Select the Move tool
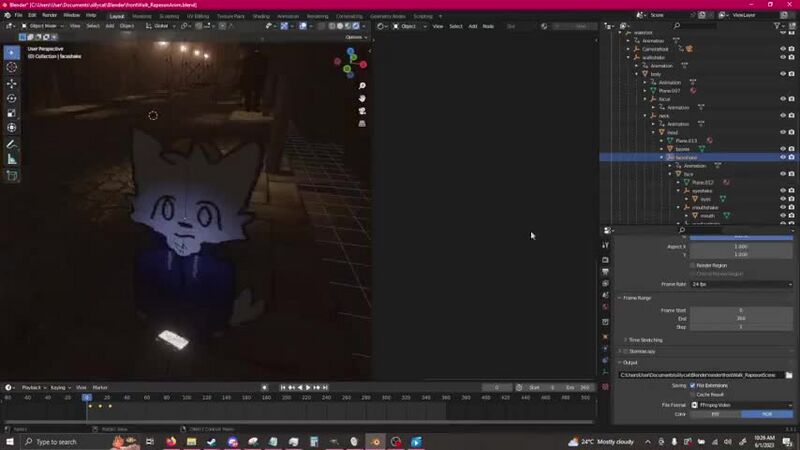 pyautogui.click(x=12, y=83)
